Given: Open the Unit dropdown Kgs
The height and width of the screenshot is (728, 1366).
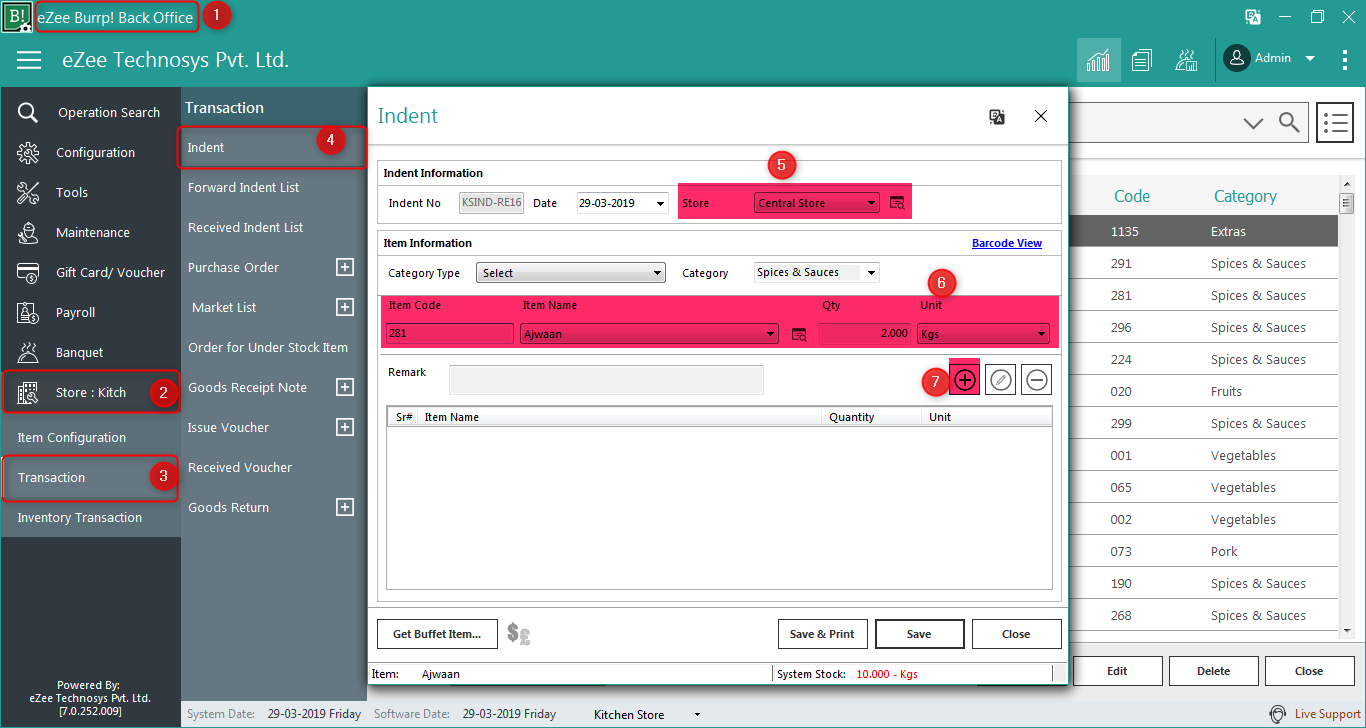Looking at the screenshot, I should click(x=983, y=334).
